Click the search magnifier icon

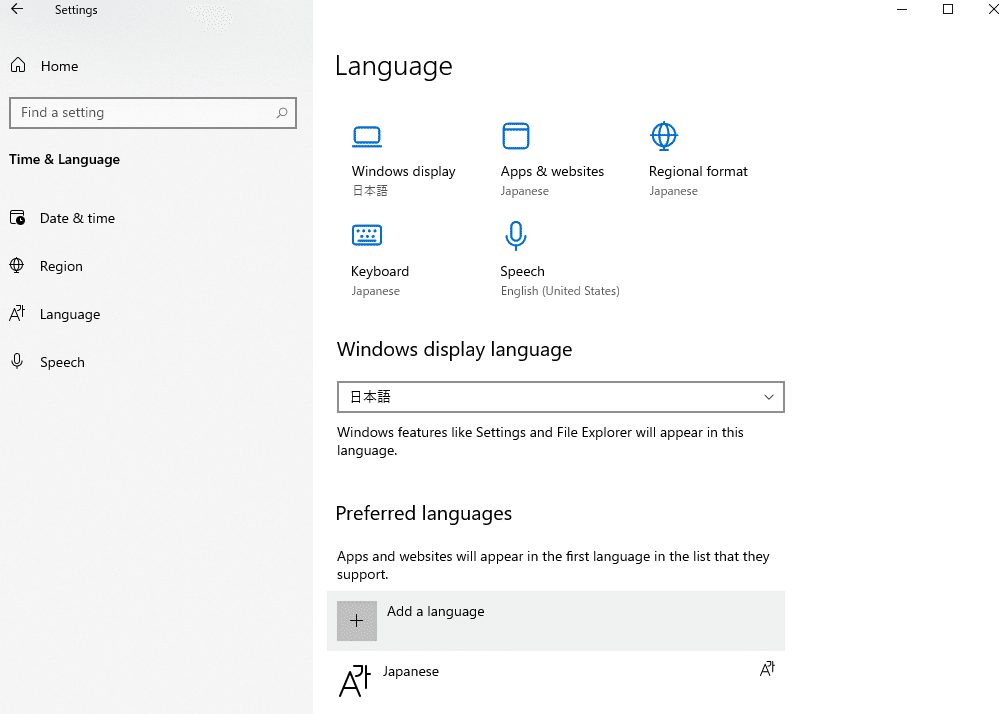[x=282, y=113]
